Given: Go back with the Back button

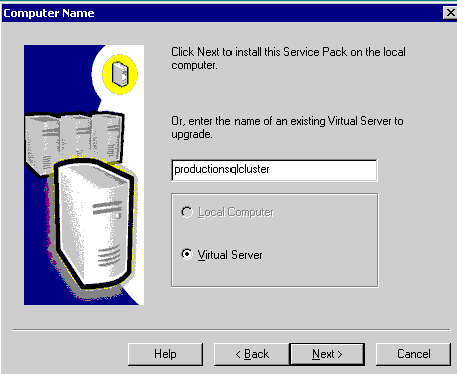Looking at the screenshot, I should tap(252, 354).
